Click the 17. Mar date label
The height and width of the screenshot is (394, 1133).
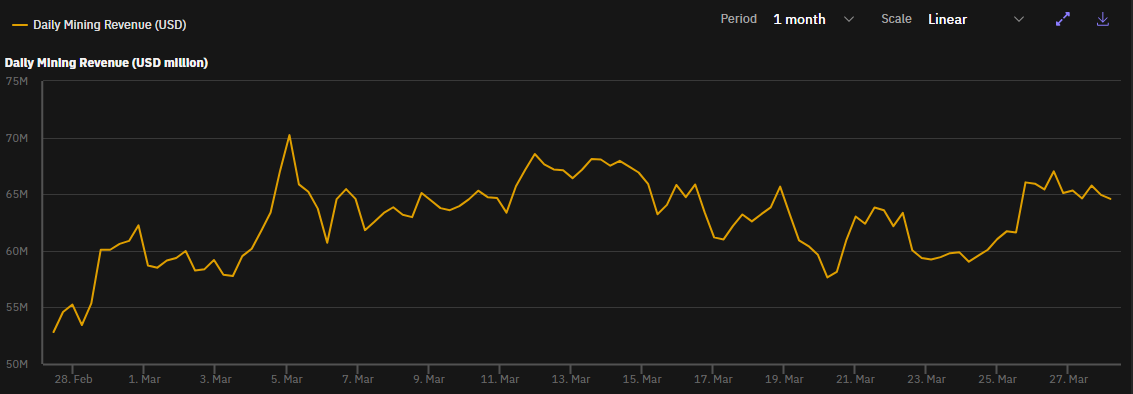click(x=712, y=380)
